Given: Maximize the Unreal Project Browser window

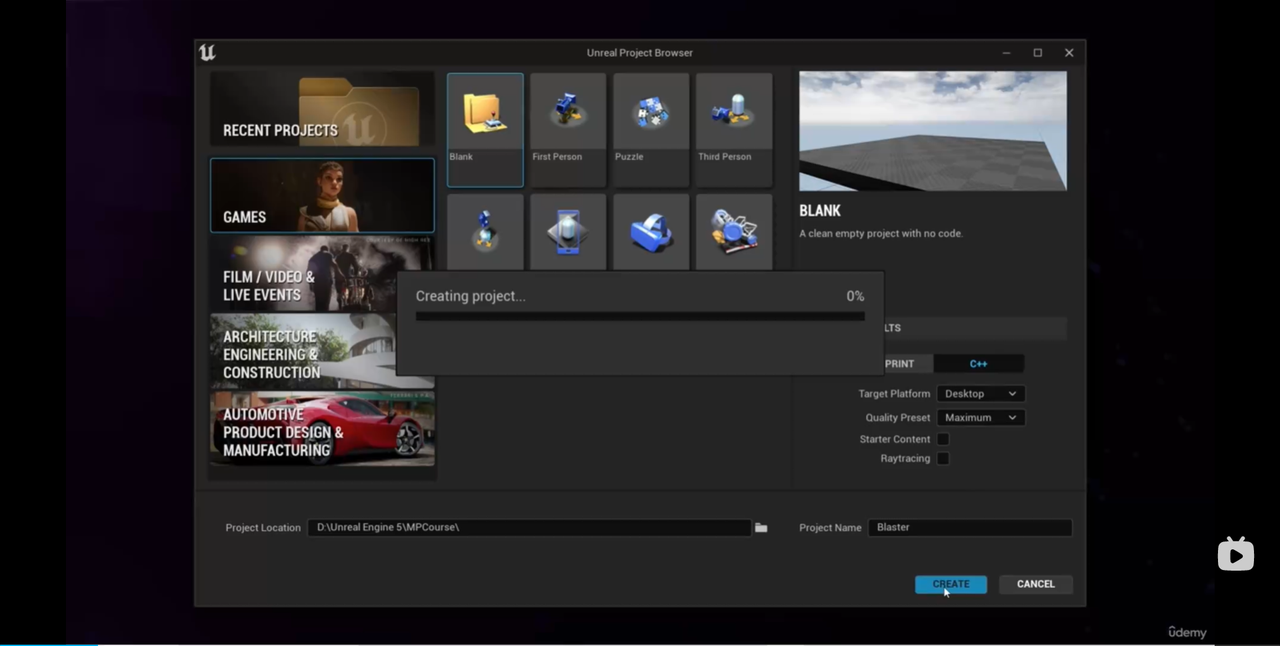Looking at the screenshot, I should pyautogui.click(x=1038, y=53).
